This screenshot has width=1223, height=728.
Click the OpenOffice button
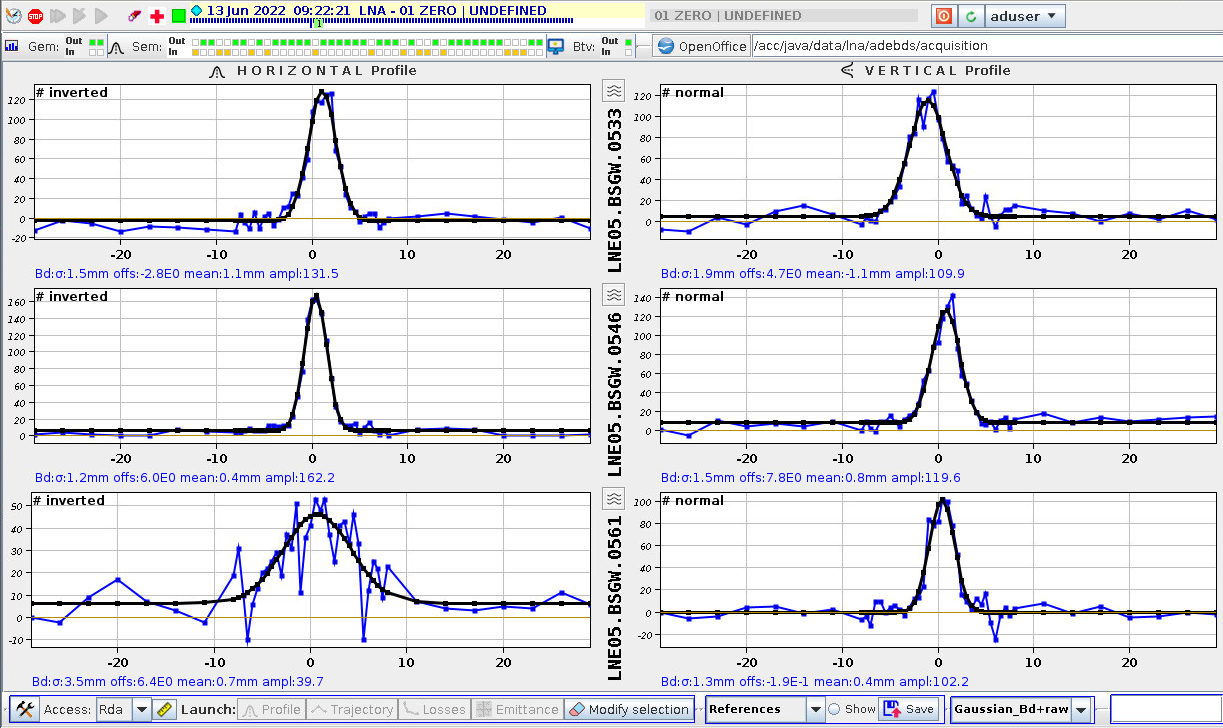702,46
